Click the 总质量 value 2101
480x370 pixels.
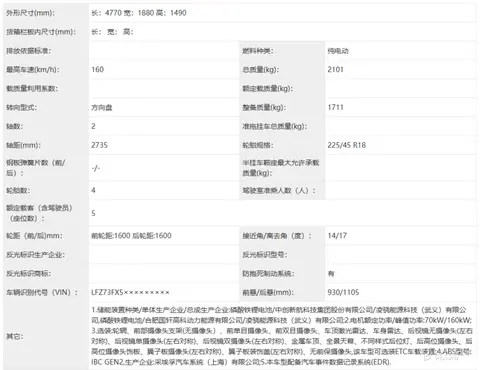click(335, 69)
